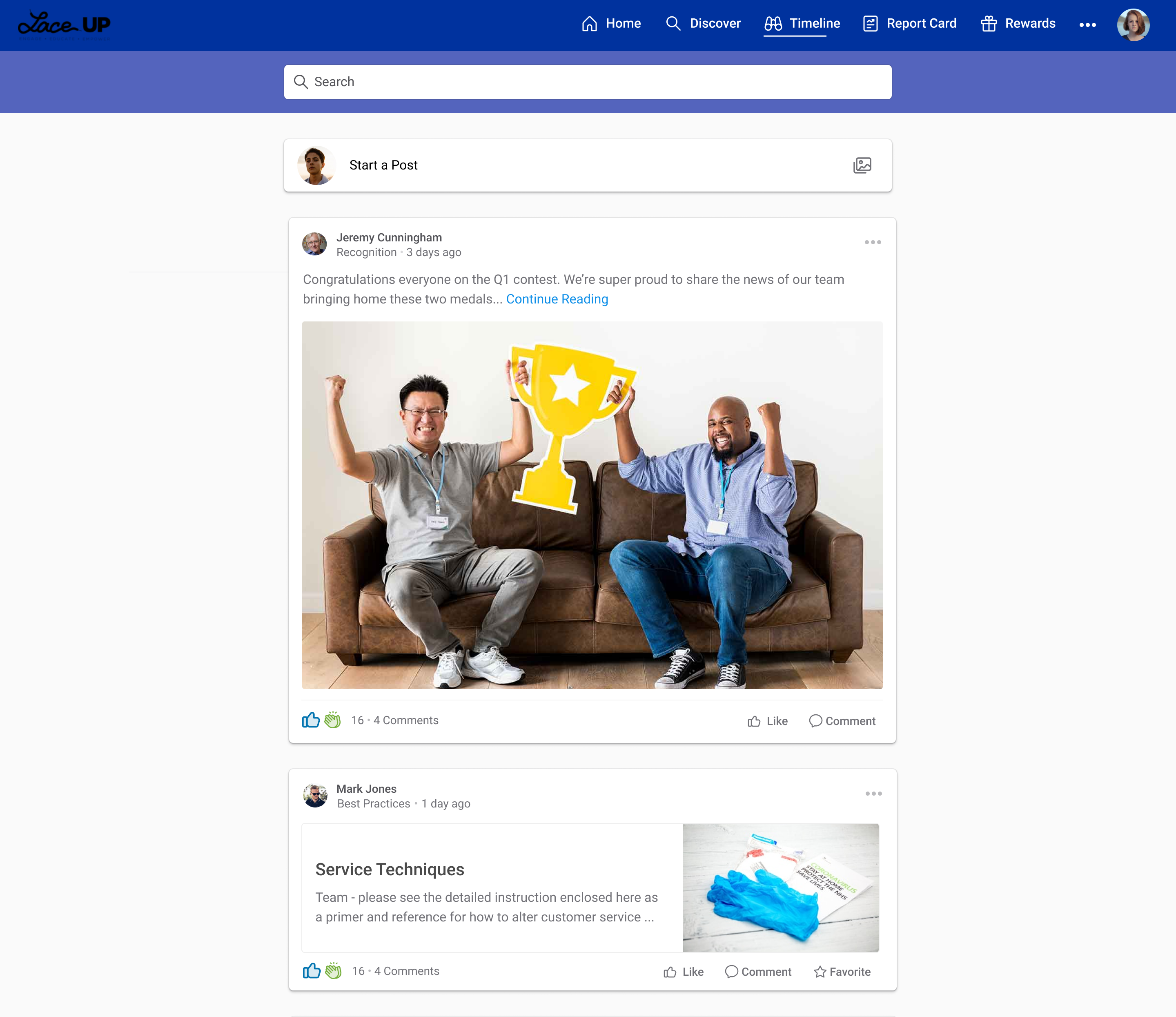Click Mark Jones's profile picture
Image resolution: width=1176 pixels, height=1017 pixels.
coord(315,796)
